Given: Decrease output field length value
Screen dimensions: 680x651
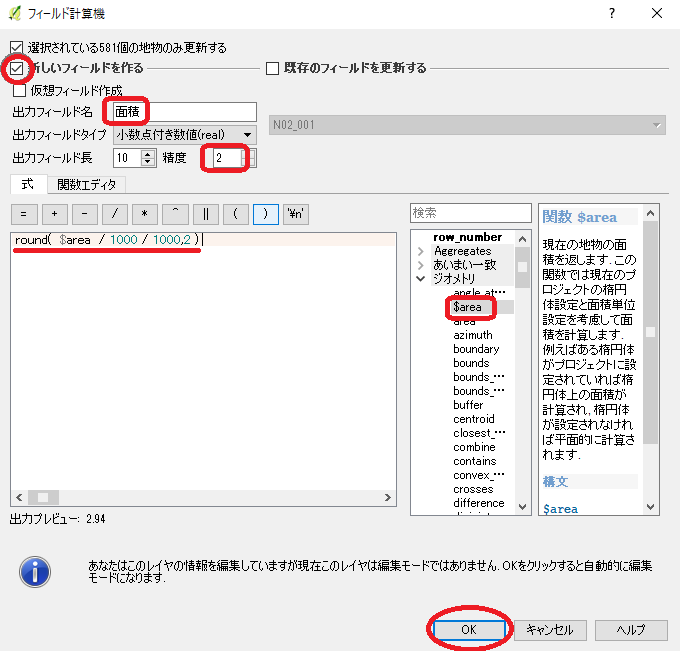Looking at the screenshot, I should [x=148, y=162].
